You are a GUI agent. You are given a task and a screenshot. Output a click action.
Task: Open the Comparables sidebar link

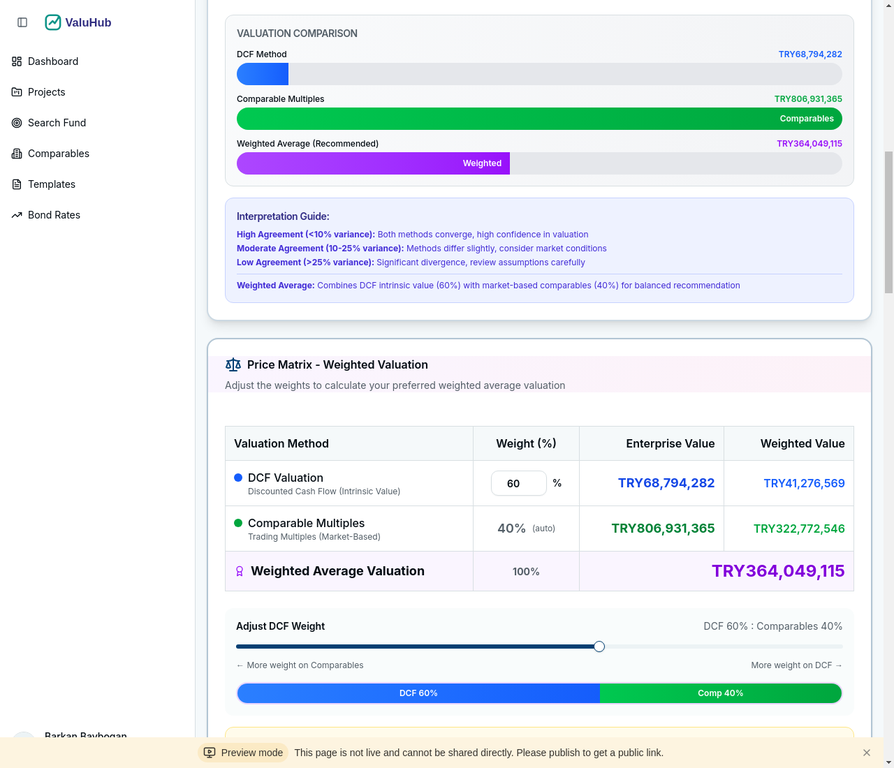(58, 154)
